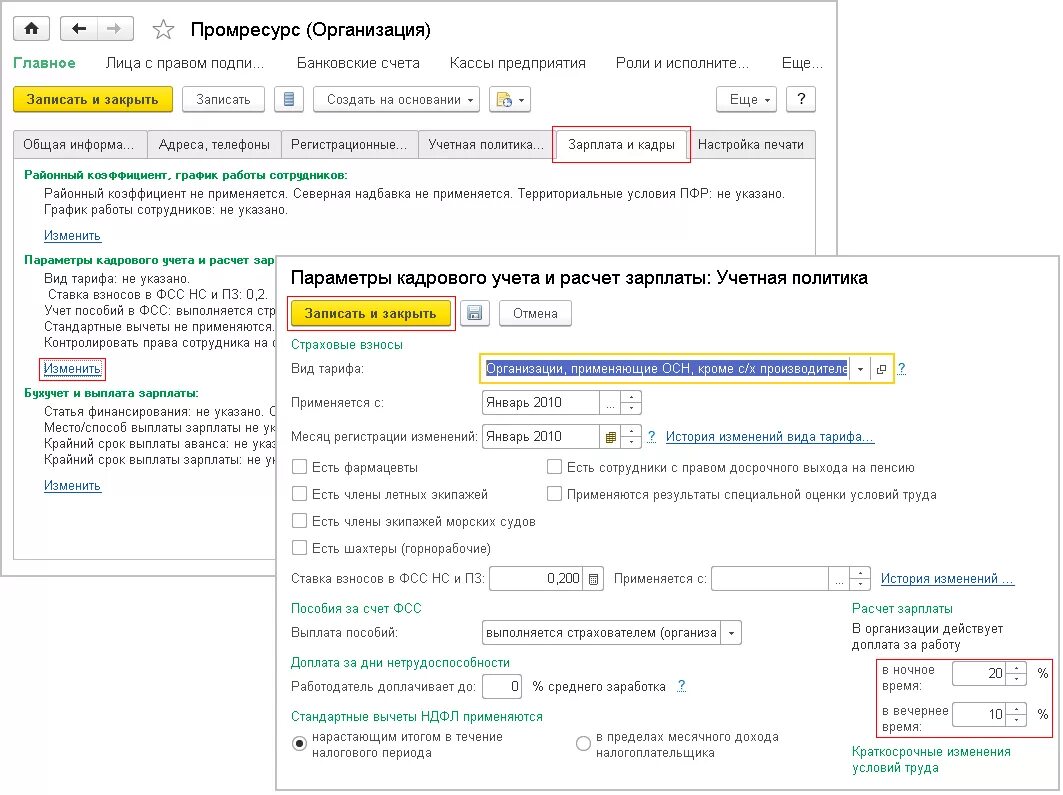Switch to Общая информация tab
The width and height of the screenshot is (1063, 795).
point(79,144)
